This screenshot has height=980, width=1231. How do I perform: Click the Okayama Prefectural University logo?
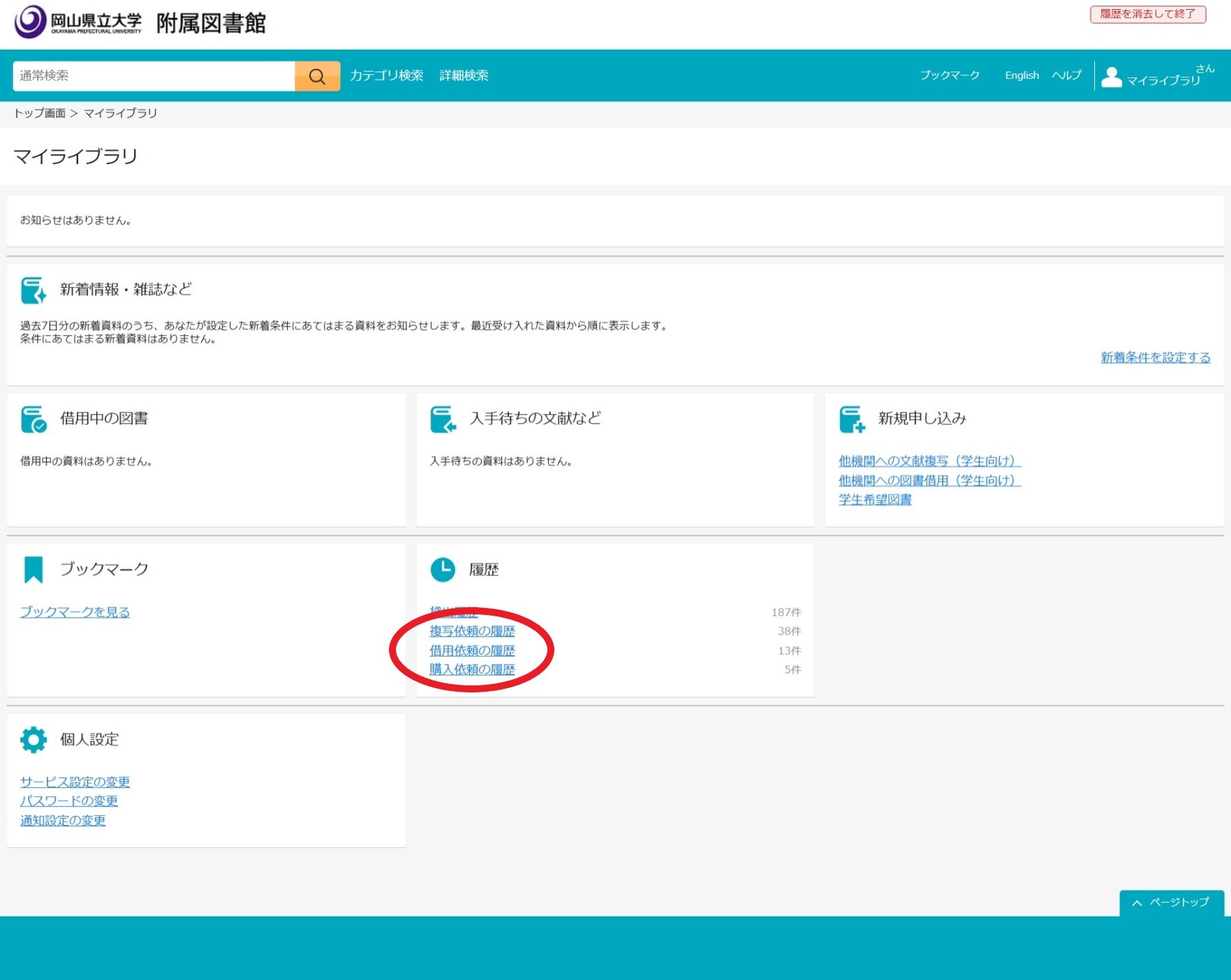78,22
